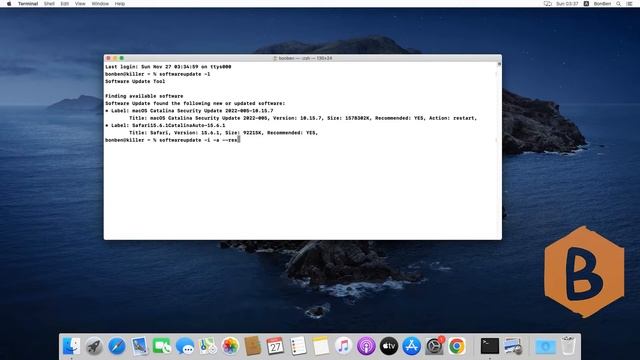Open System Preferences with red badge

(434, 346)
